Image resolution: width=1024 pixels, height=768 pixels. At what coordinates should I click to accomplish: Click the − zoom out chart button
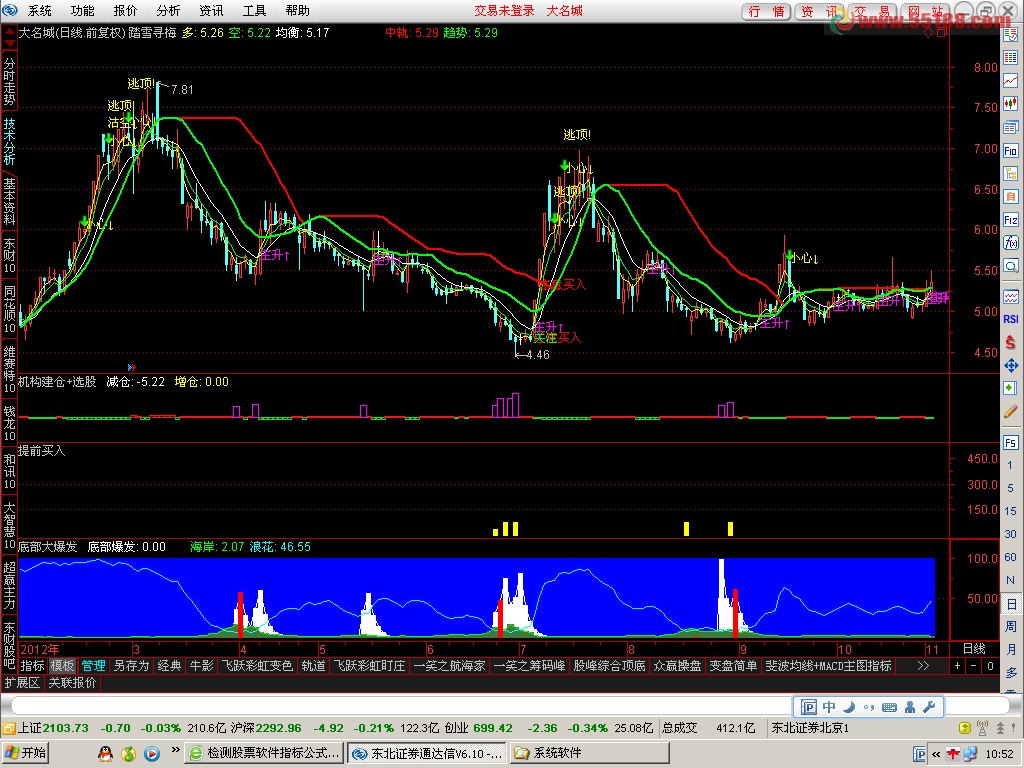coord(974,666)
